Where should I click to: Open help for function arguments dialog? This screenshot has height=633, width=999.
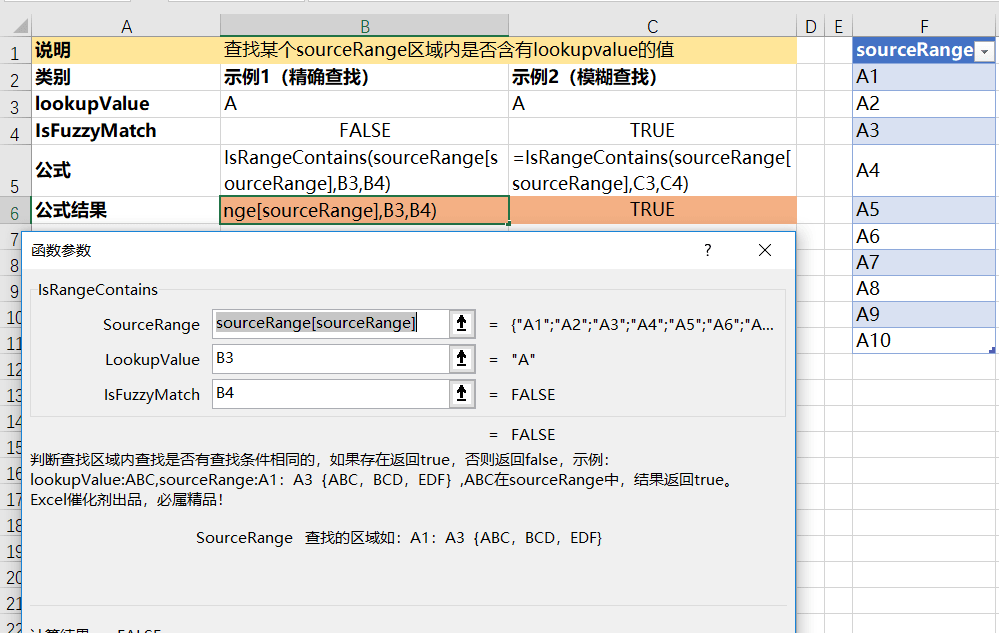[708, 250]
